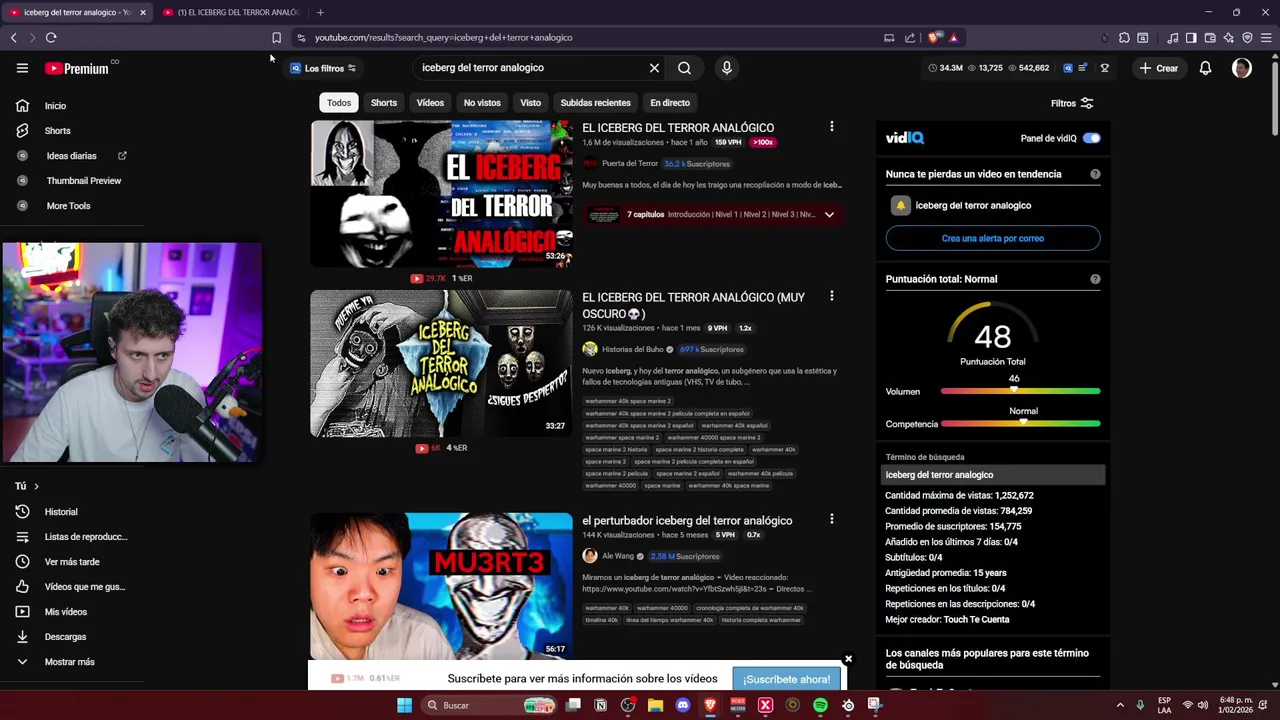The width and height of the screenshot is (1280, 720).
Task: Open Brave Shields lion icon
Action: click(x=934, y=38)
